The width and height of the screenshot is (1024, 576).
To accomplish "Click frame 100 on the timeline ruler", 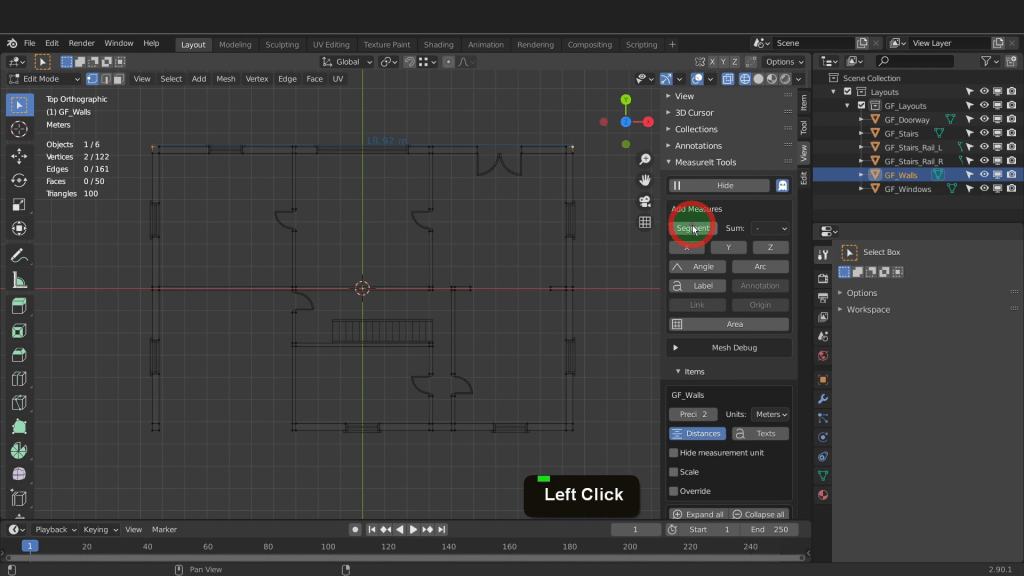I will click(x=328, y=547).
